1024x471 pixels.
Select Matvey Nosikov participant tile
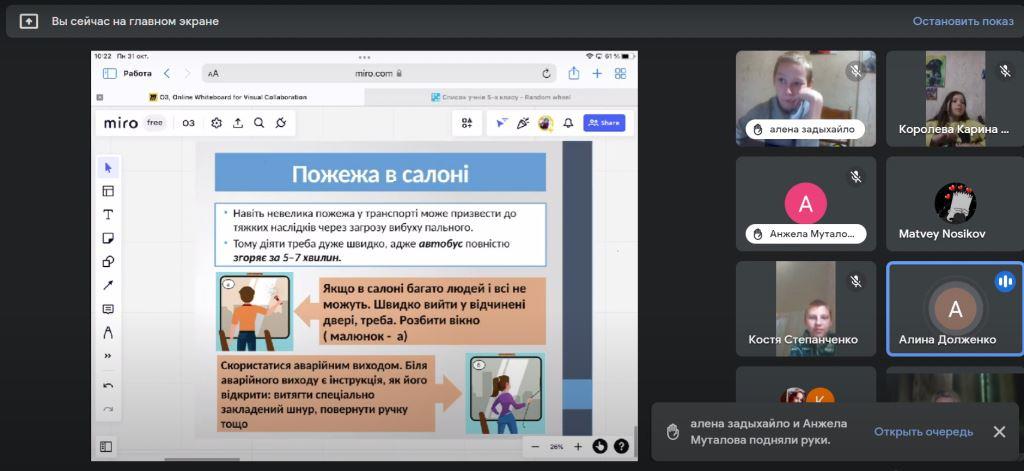point(955,204)
